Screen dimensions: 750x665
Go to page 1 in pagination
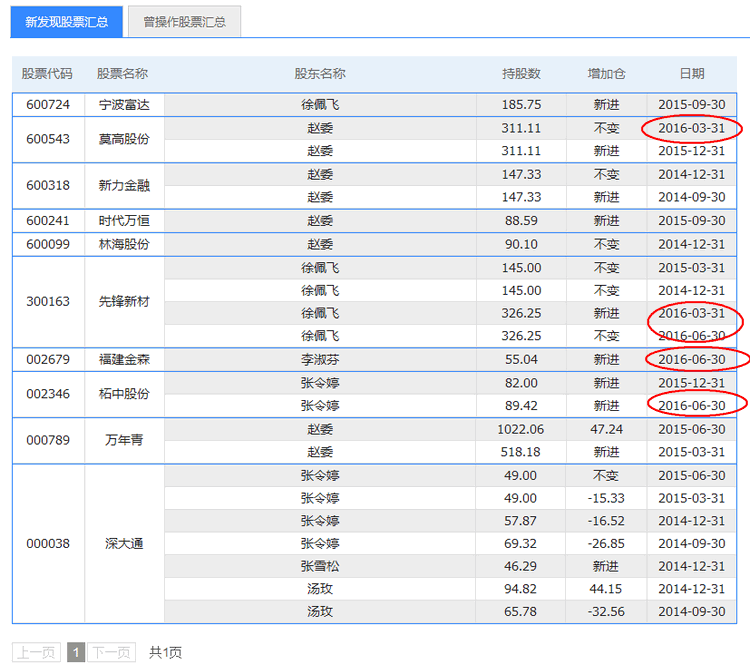(x=76, y=652)
